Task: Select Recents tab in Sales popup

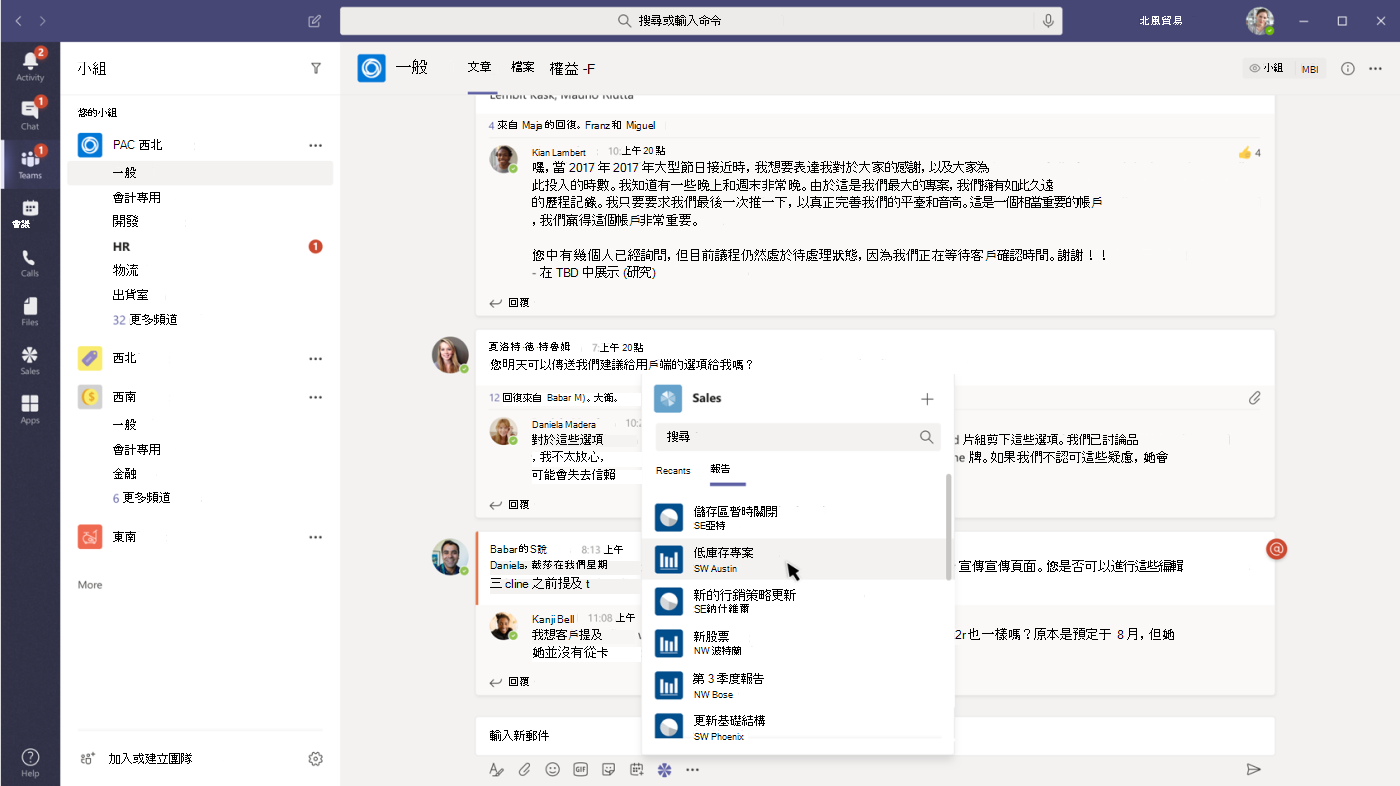Action: tap(673, 470)
